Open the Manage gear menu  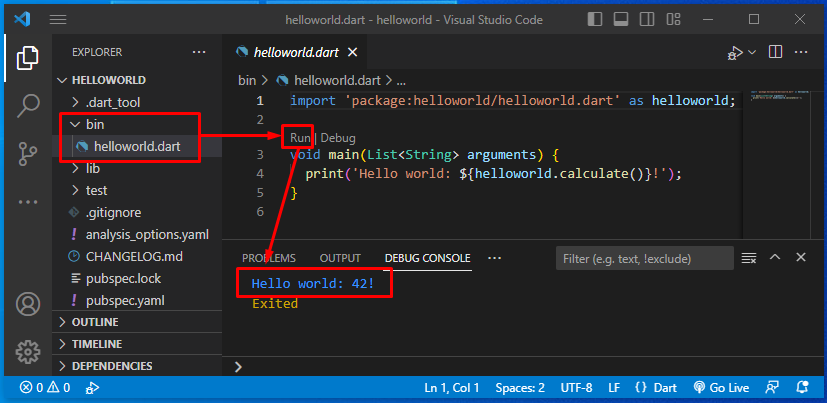point(28,352)
